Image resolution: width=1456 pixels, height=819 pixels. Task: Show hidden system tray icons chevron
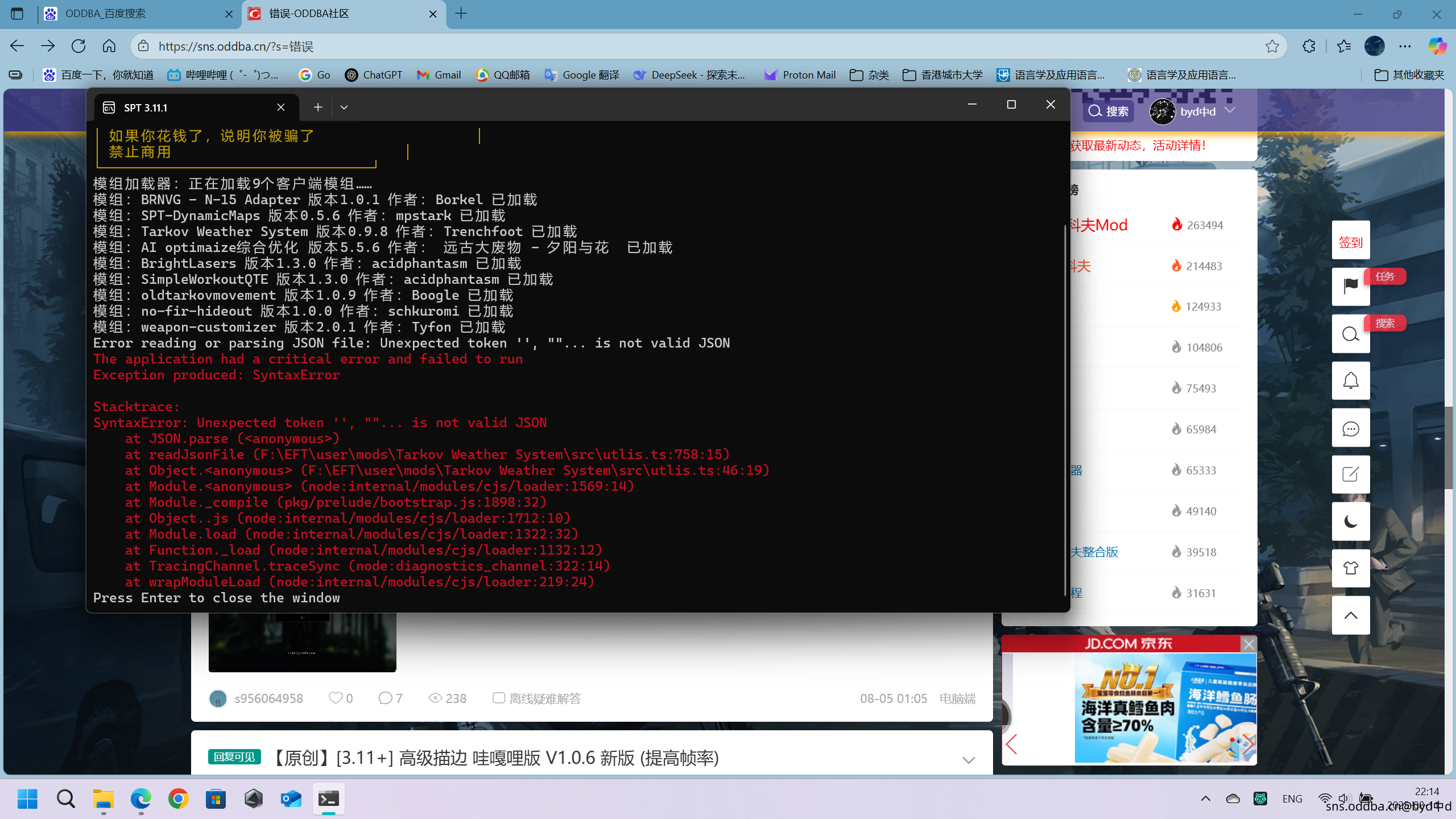point(1205,799)
